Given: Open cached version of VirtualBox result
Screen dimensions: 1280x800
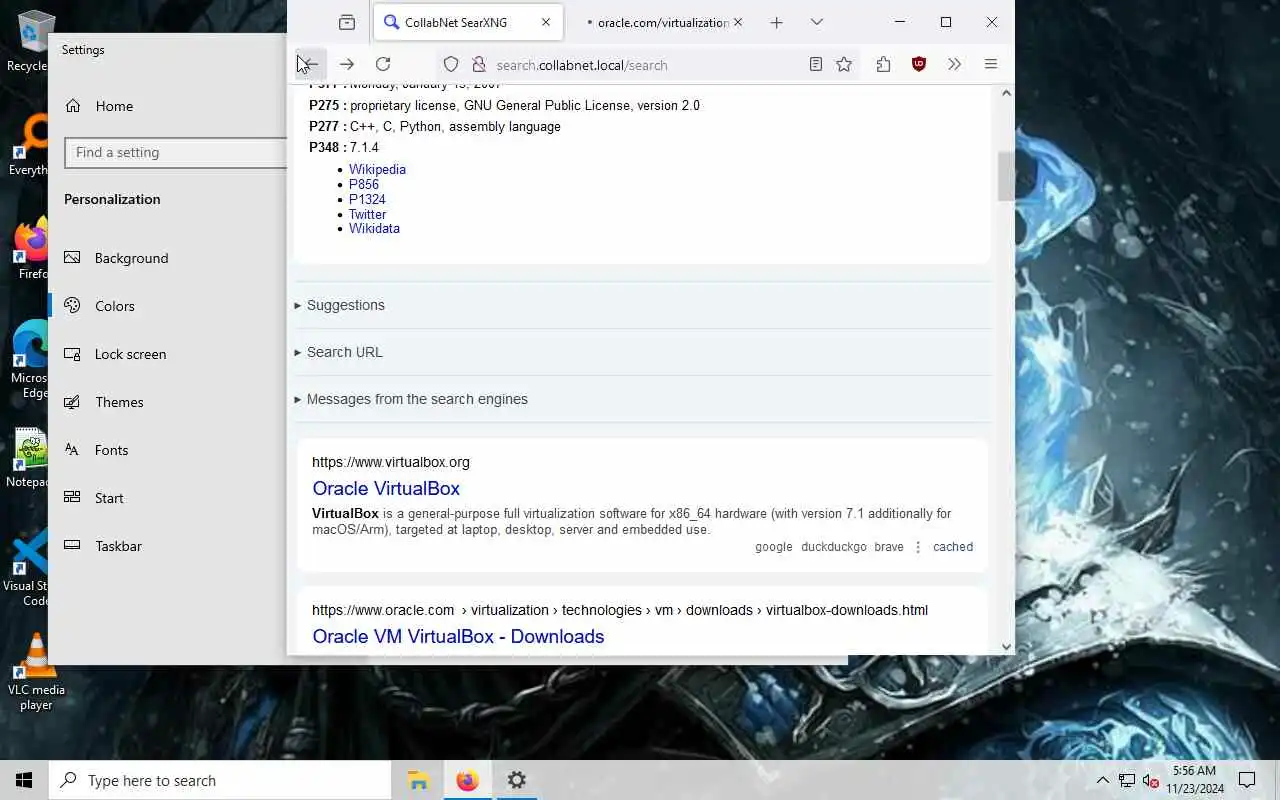Looking at the screenshot, I should [x=953, y=547].
